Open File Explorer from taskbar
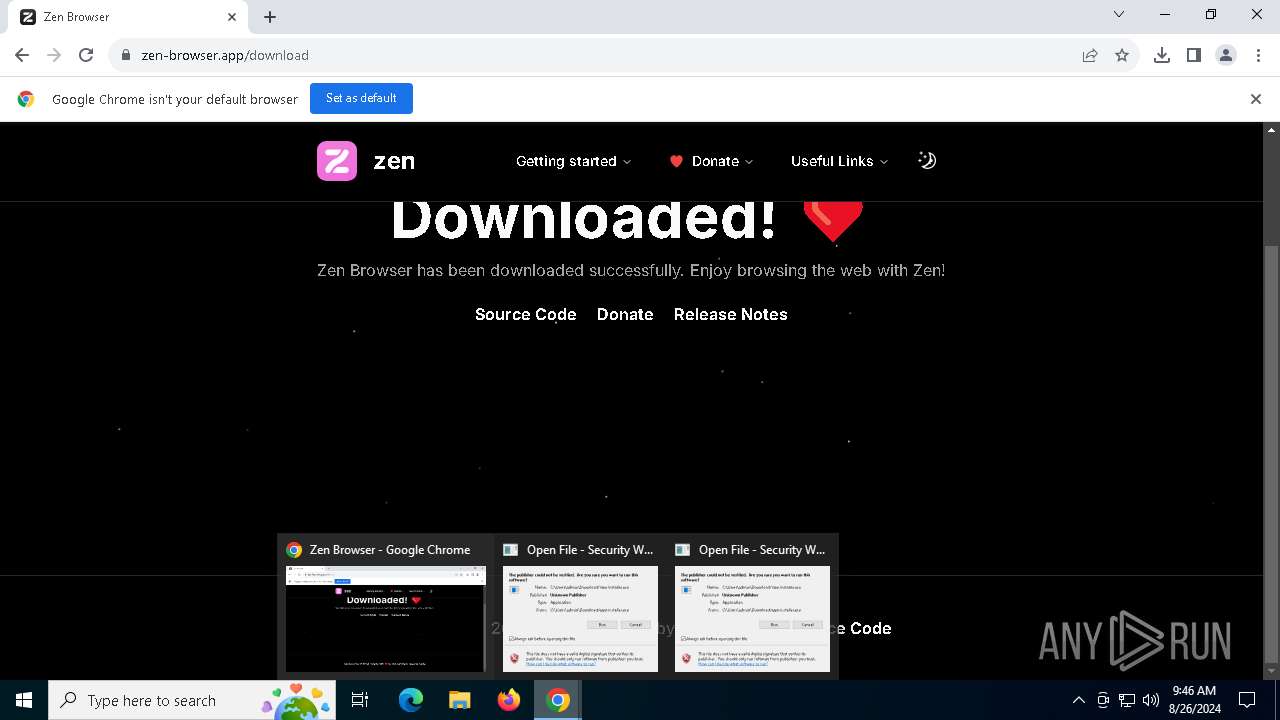Viewport: 1280px width, 720px height. pyautogui.click(x=459, y=700)
